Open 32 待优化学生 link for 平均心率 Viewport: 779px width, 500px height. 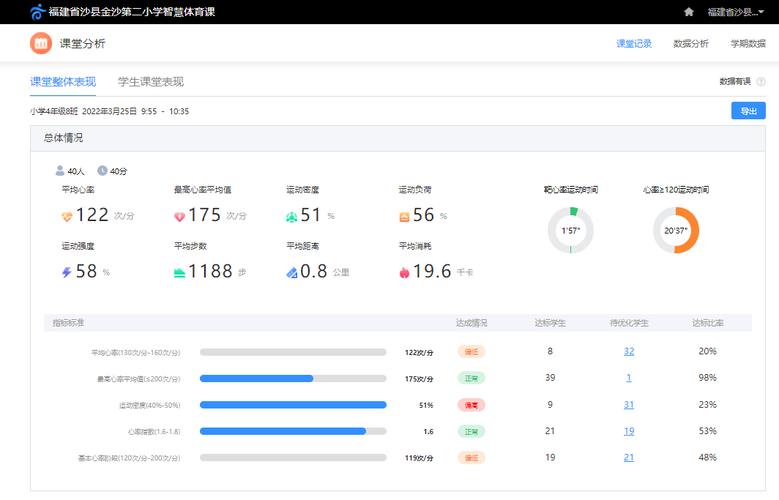629,351
